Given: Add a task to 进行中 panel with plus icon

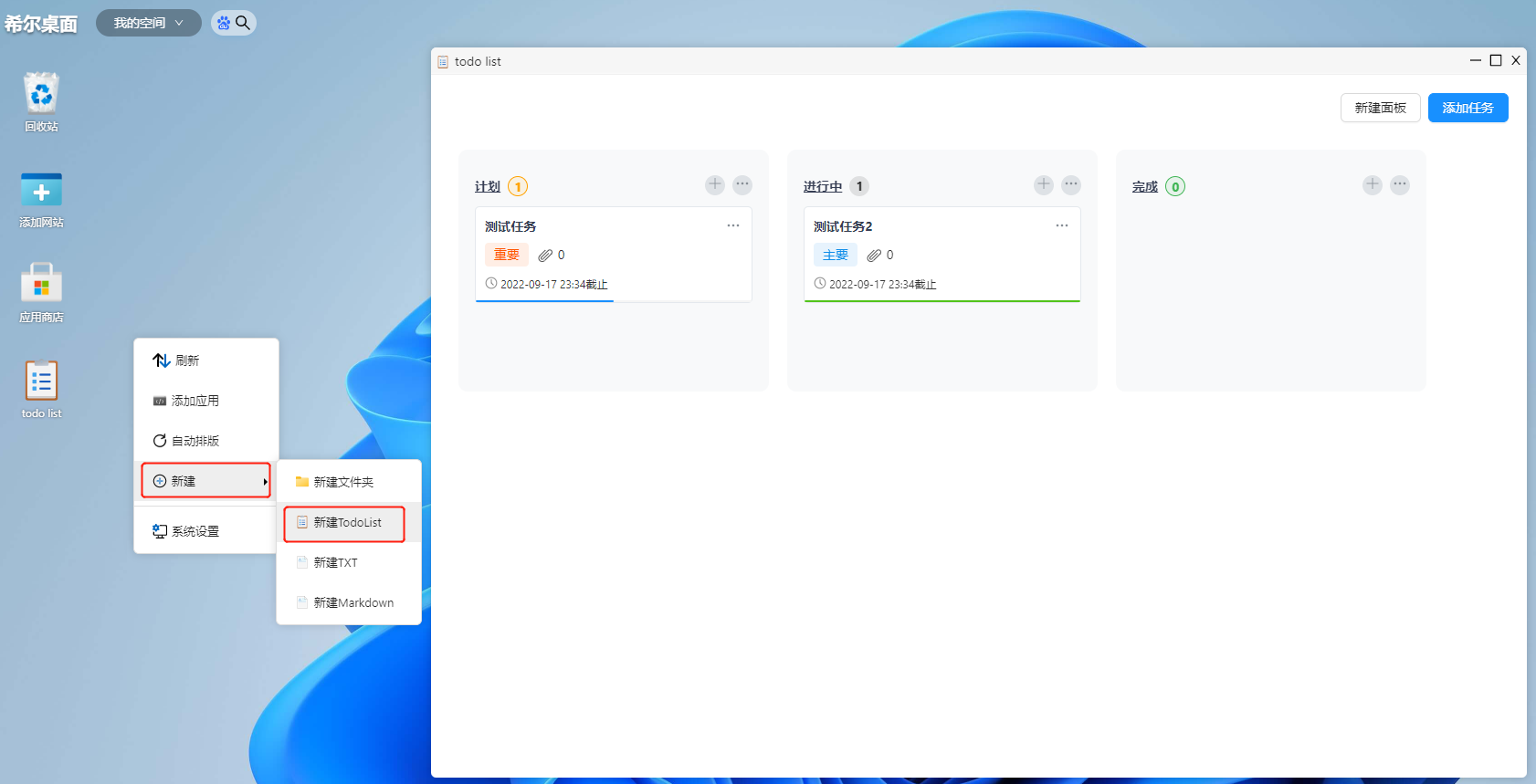Looking at the screenshot, I should click(1044, 185).
